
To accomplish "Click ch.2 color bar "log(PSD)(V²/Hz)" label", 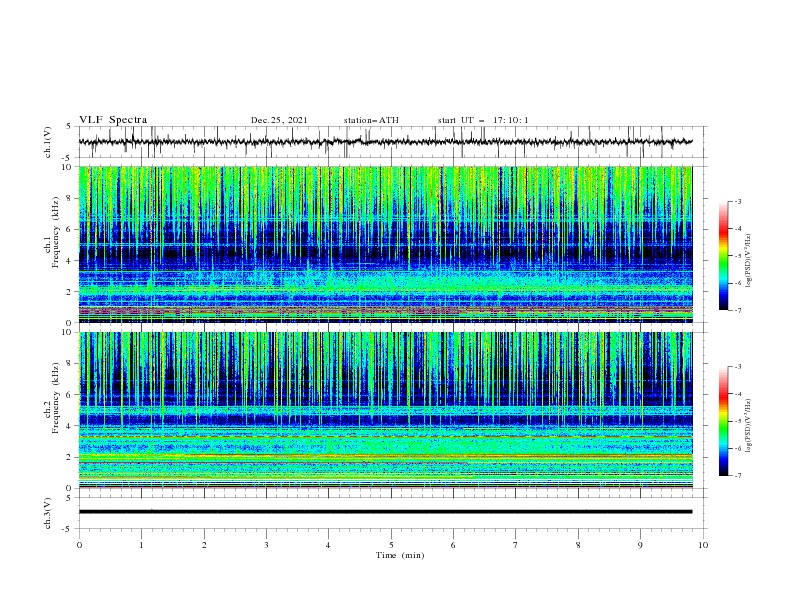I will pyautogui.click(x=748, y=425).
